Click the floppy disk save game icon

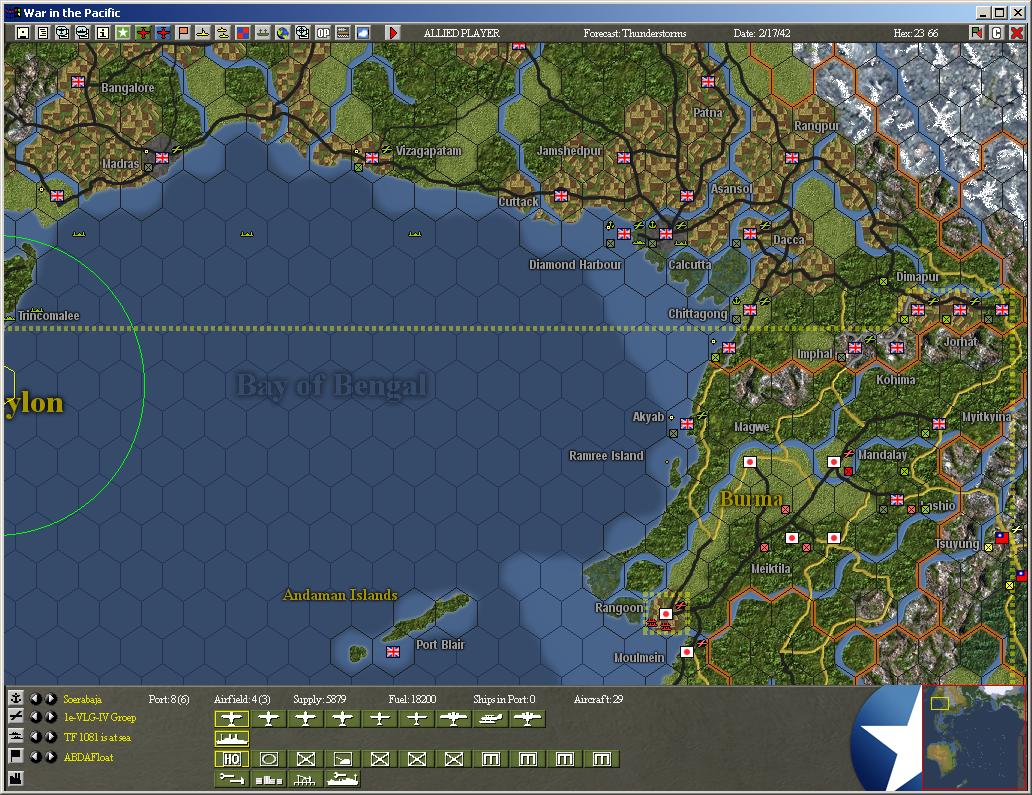(x=22, y=32)
